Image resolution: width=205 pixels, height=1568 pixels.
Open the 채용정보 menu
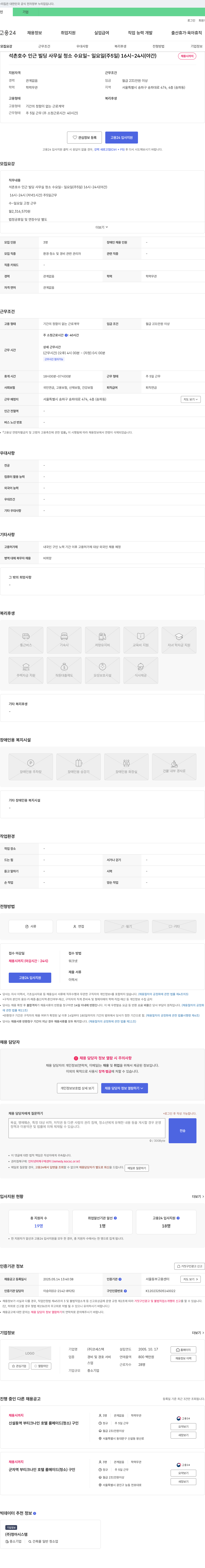35,33
